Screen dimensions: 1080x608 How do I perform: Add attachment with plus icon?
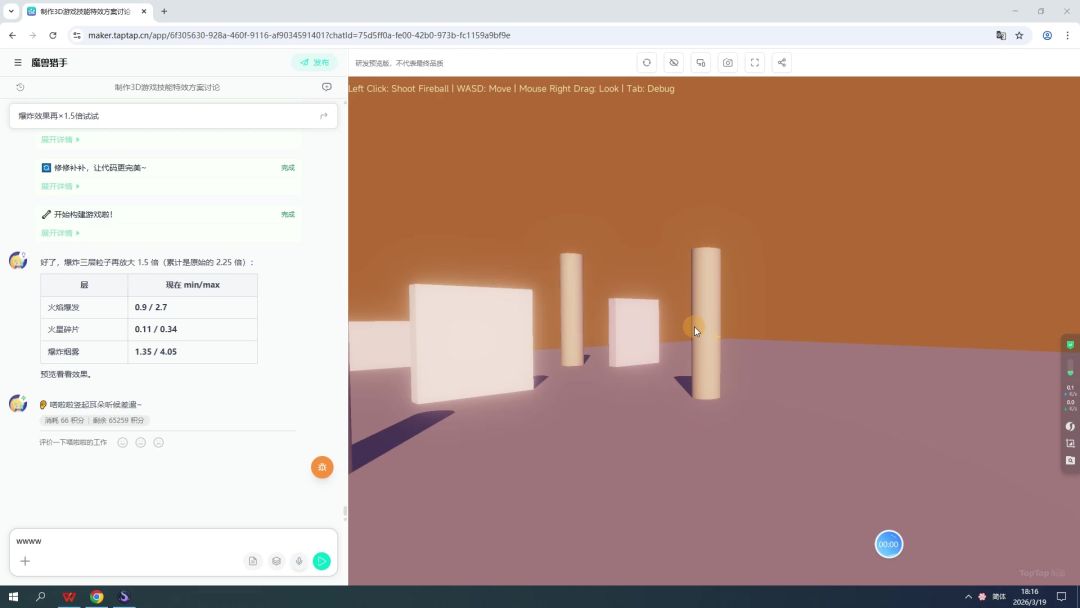pos(25,562)
